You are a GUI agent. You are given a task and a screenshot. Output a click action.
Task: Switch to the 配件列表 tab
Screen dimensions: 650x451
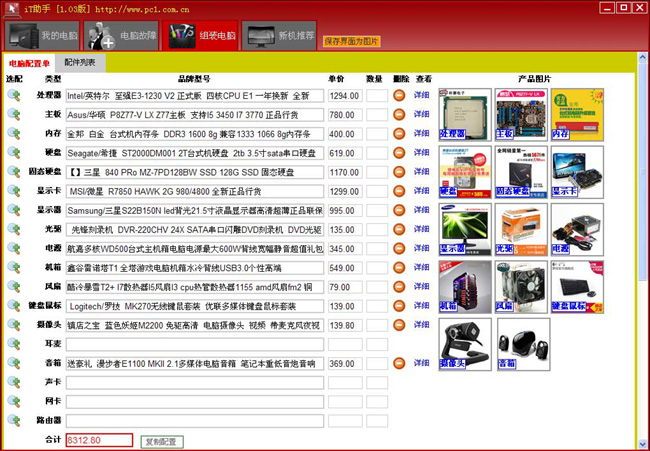point(80,63)
